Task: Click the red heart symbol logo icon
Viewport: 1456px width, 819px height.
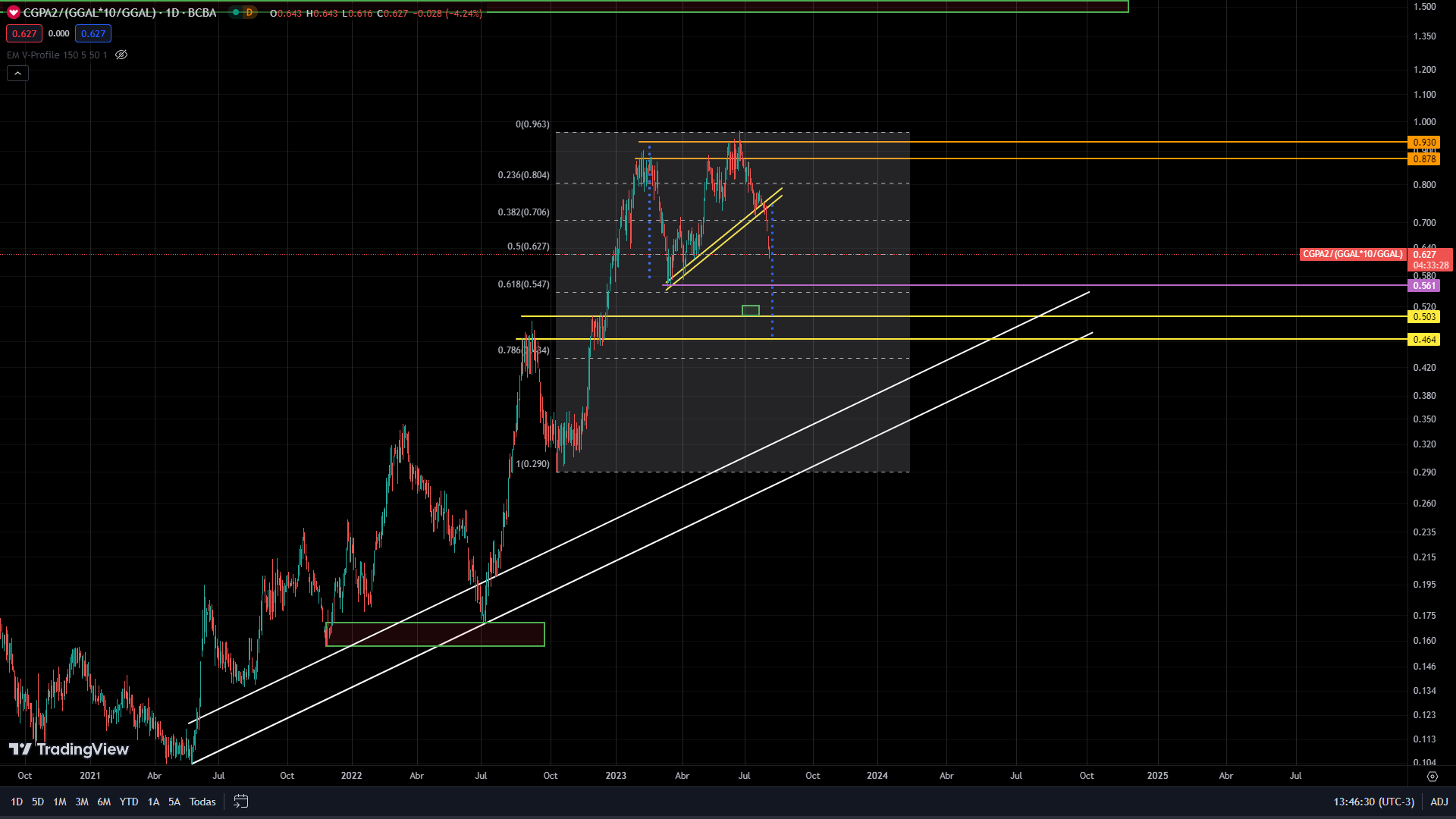Action: [13, 12]
